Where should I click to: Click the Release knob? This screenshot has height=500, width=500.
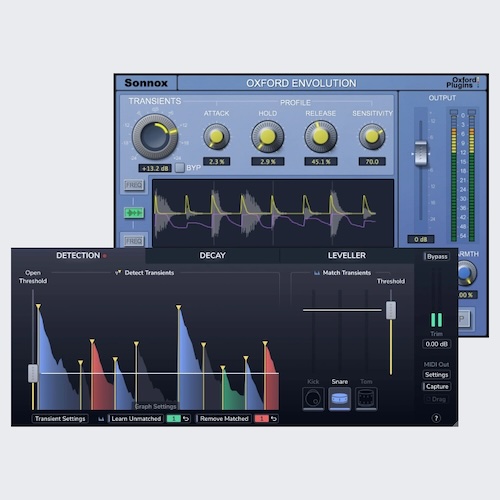(321, 137)
